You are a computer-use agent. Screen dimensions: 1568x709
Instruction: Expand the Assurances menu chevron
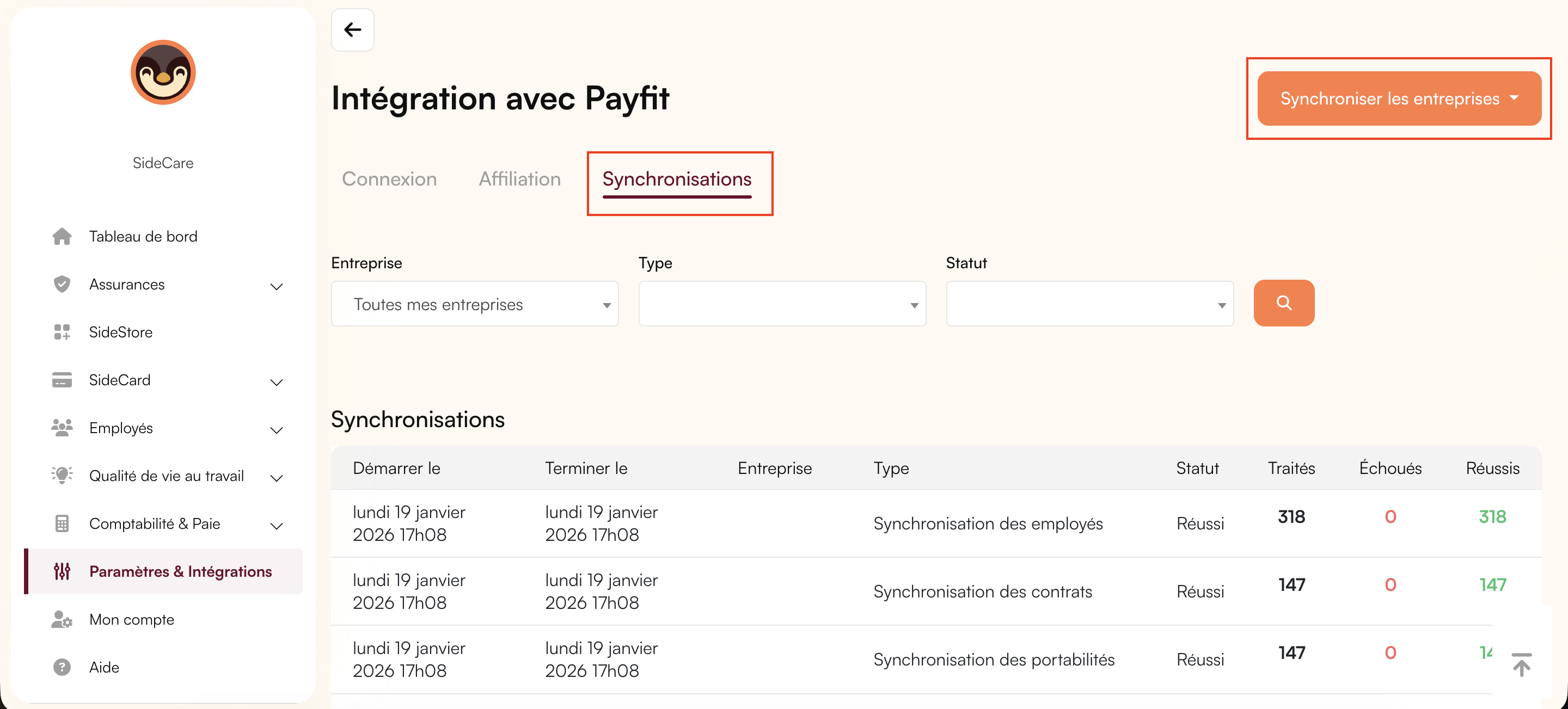pos(277,286)
